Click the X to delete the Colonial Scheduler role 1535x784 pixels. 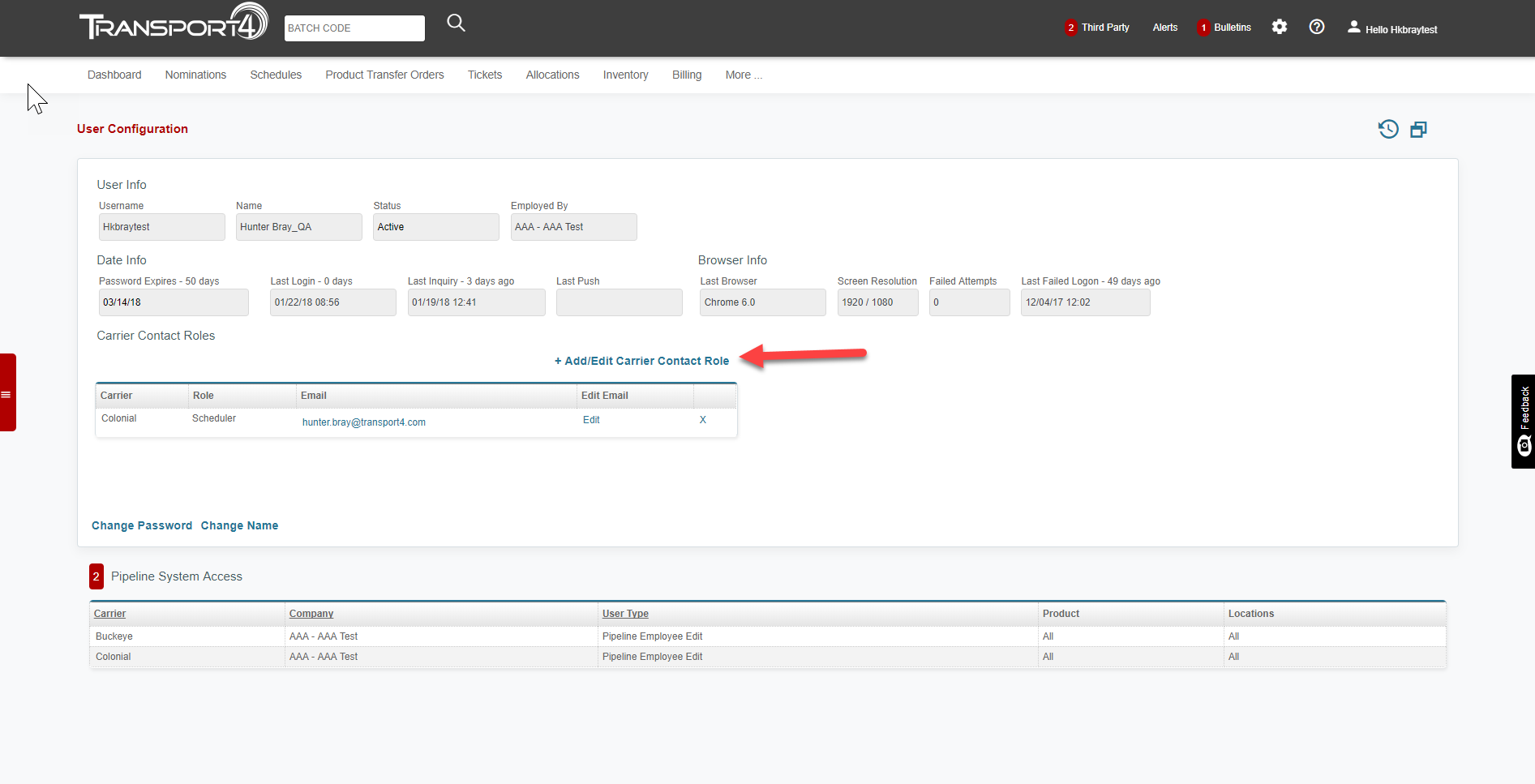pos(702,420)
